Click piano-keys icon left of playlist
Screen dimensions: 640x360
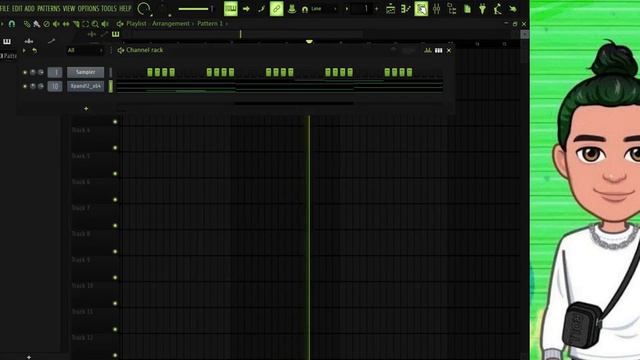click(x=7, y=41)
